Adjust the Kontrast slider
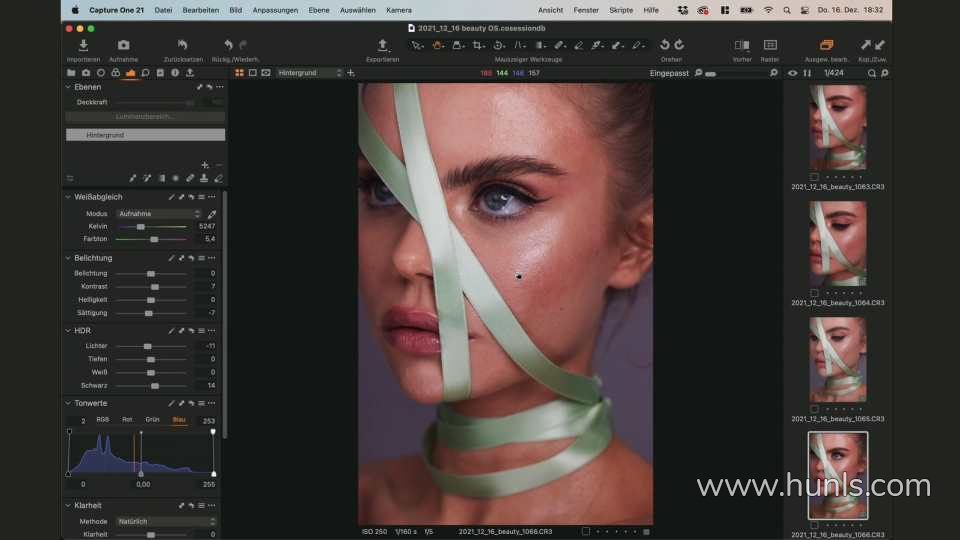The width and height of the screenshot is (960, 540). 154,286
